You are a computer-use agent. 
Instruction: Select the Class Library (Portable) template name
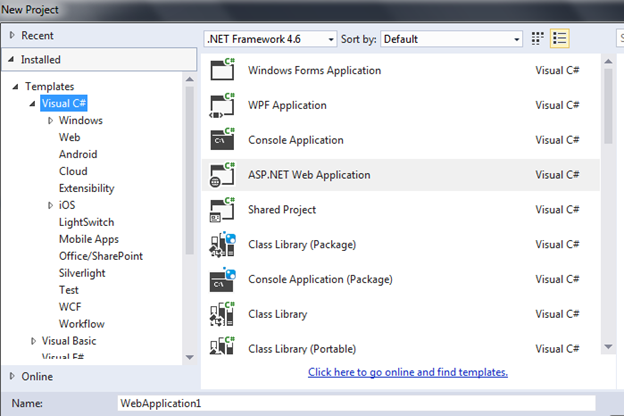(302, 349)
